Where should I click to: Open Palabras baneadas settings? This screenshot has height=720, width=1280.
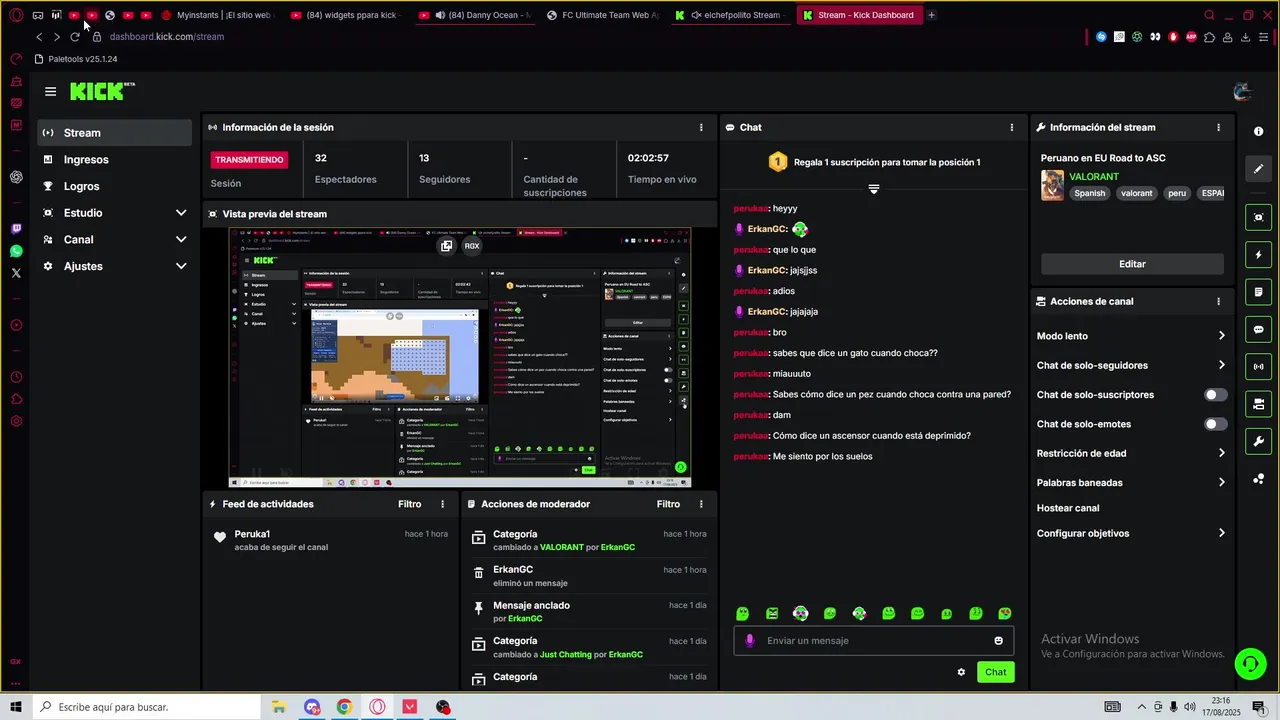(1131, 482)
